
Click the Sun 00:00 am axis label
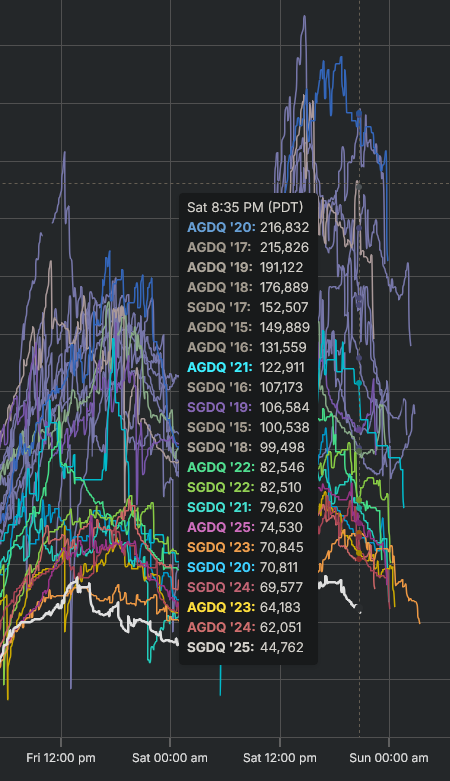click(389, 758)
